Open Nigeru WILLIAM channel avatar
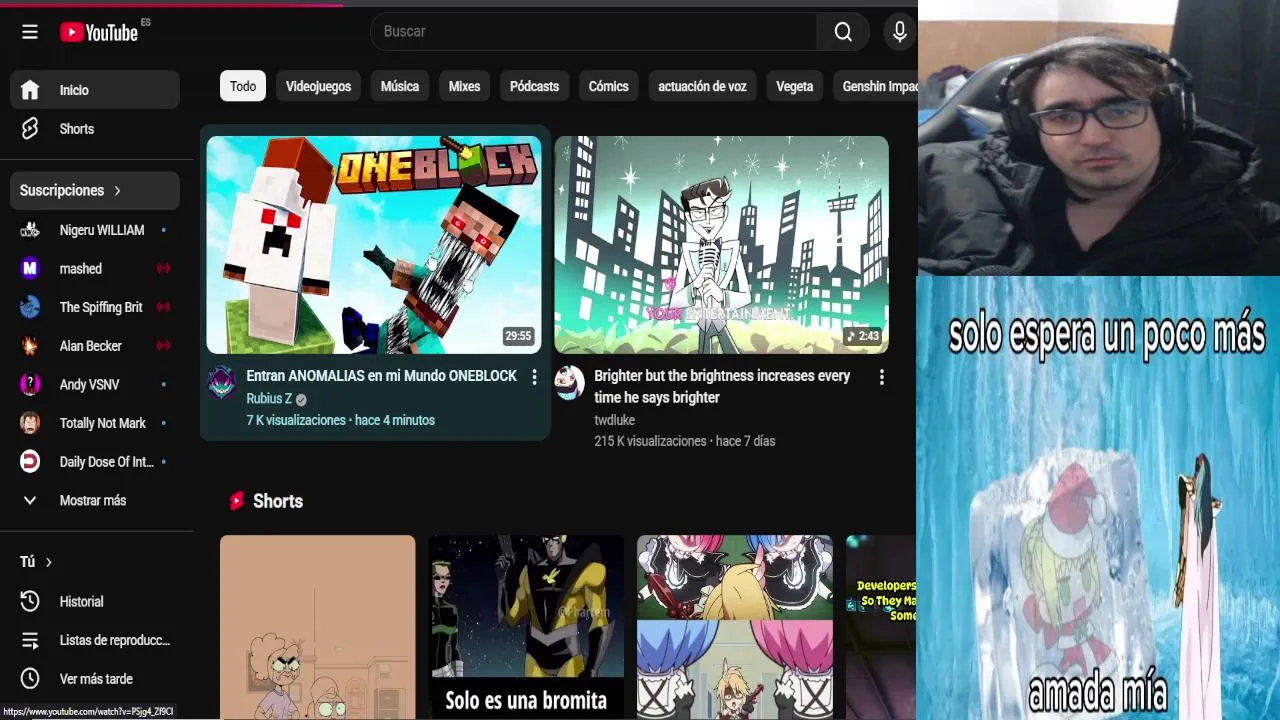 (30, 230)
